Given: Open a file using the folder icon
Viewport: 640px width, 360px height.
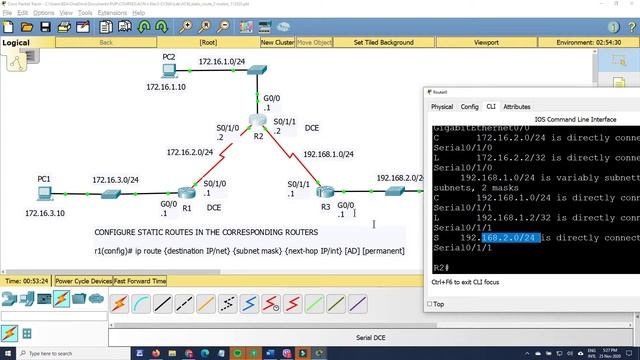Looking at the screenshot, I should pos(27,27).
